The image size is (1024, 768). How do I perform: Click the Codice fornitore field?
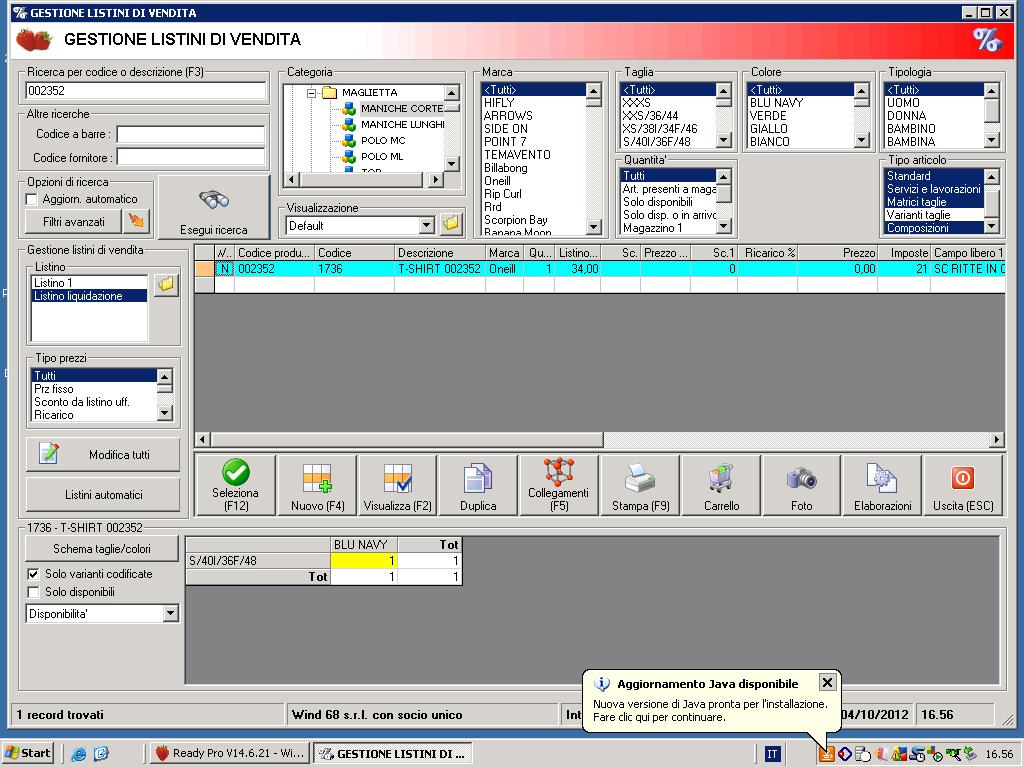point(191,157)
